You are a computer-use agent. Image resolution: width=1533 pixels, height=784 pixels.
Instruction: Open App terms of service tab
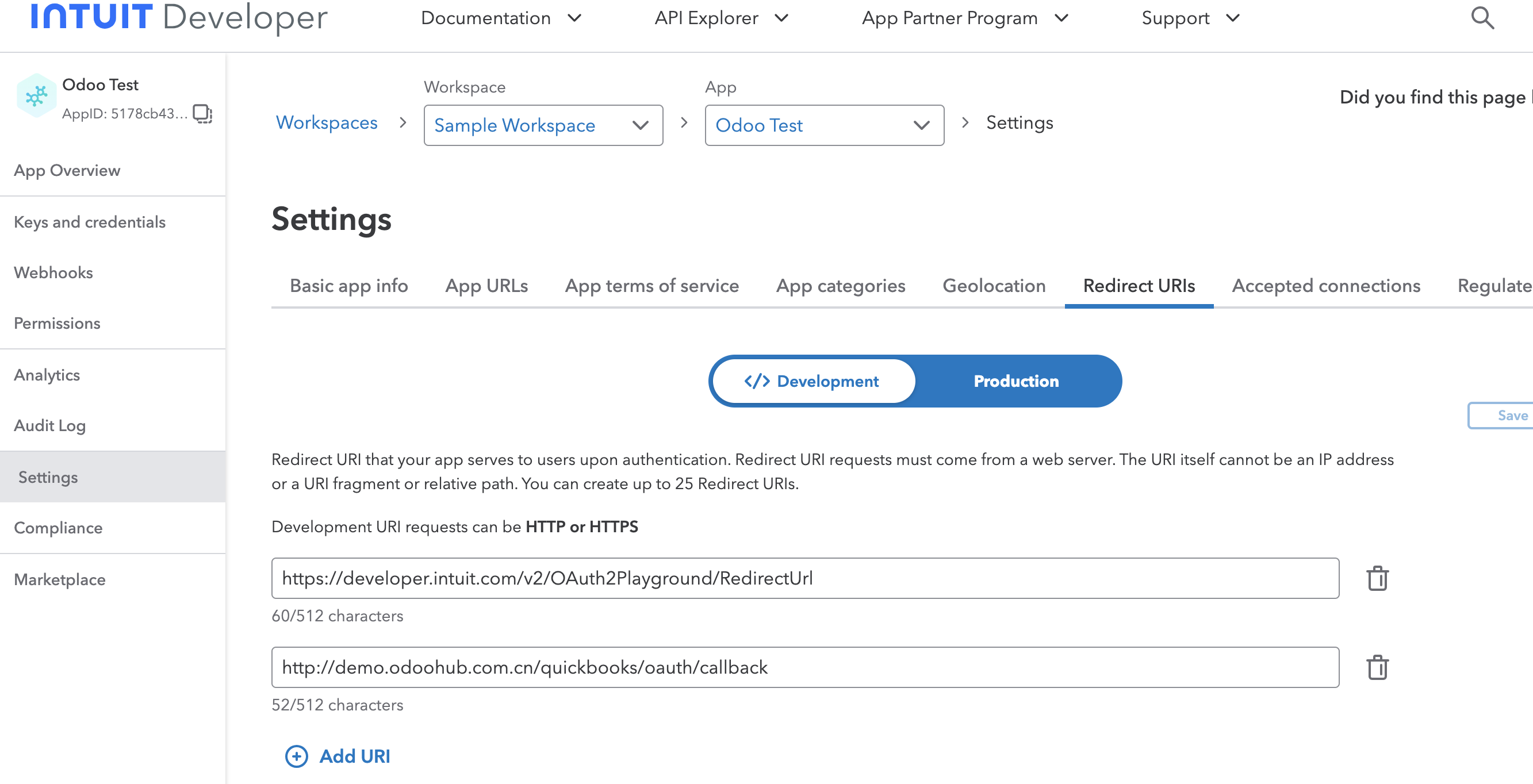click(651, 286)
